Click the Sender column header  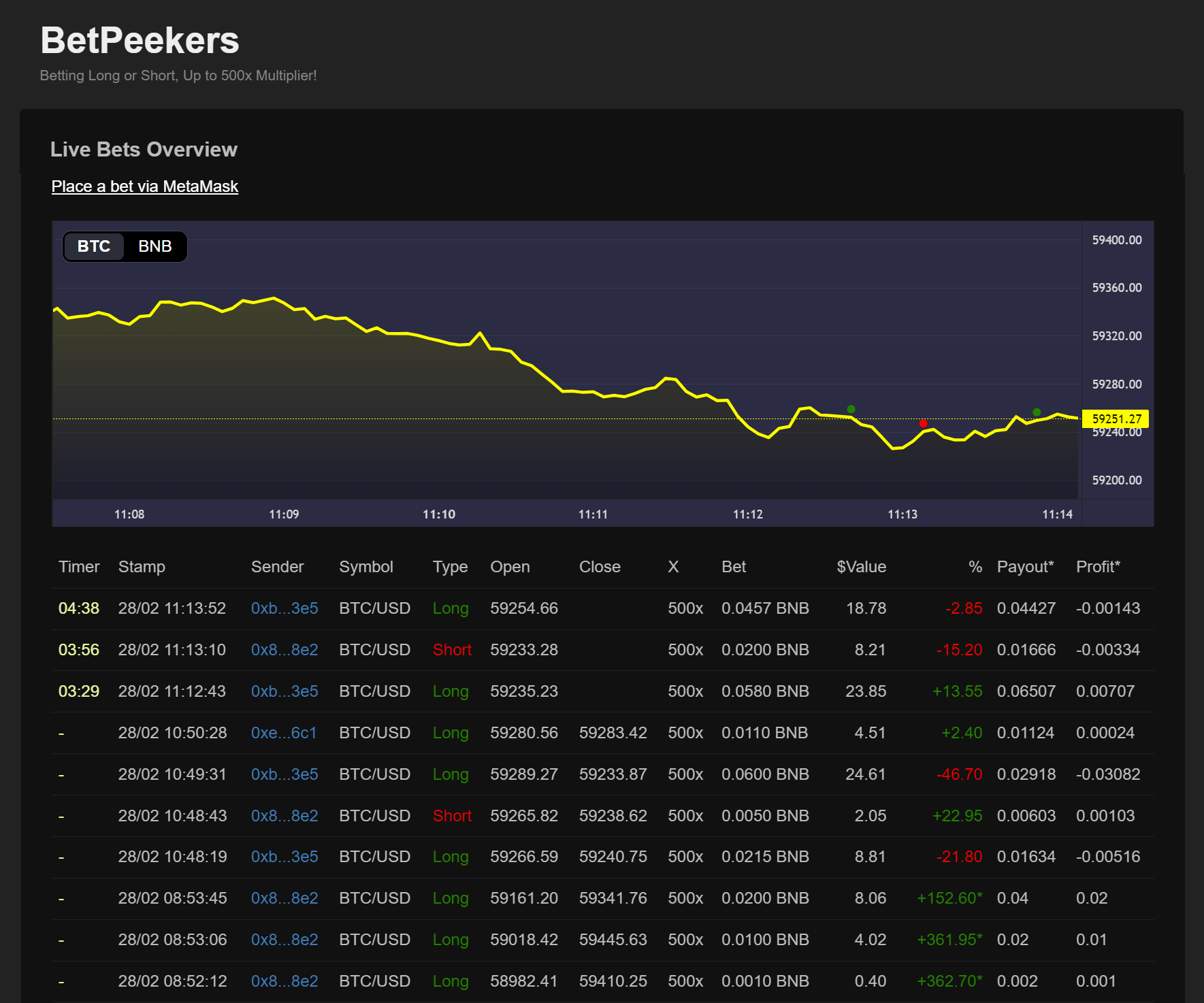pos(278,567)
